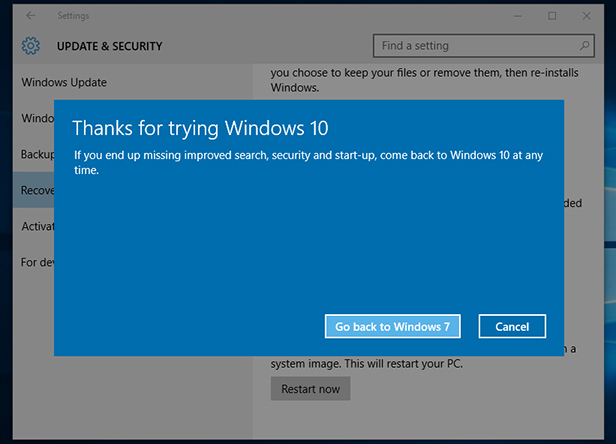Viewport: 616px width, 444px height.
Task: Cancel the rollback dialog
Action: click(x=512, y=326)
